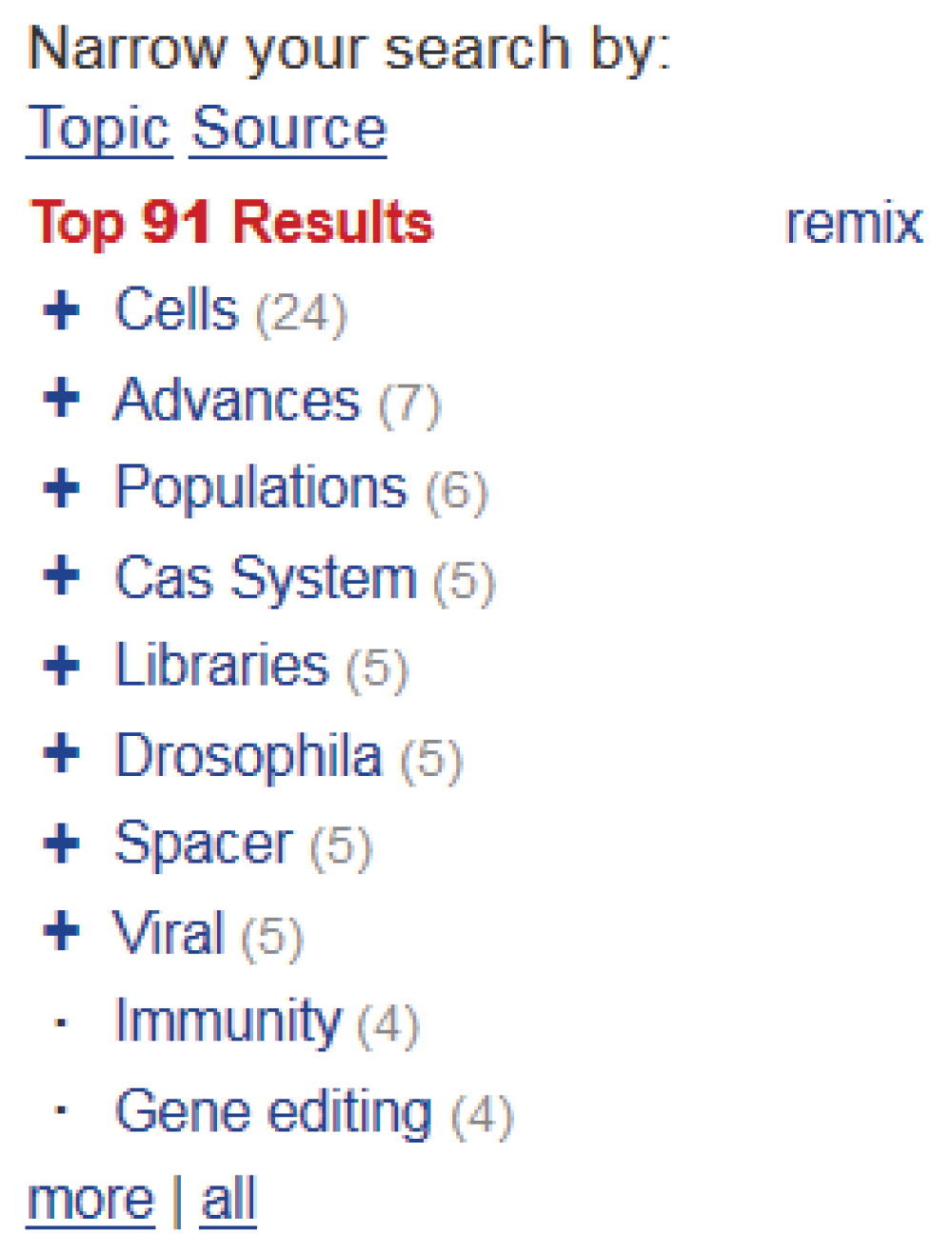Open the Cas System topic label
The width and height of the screenshot is (952, 1253).
[x=266, y=577]
